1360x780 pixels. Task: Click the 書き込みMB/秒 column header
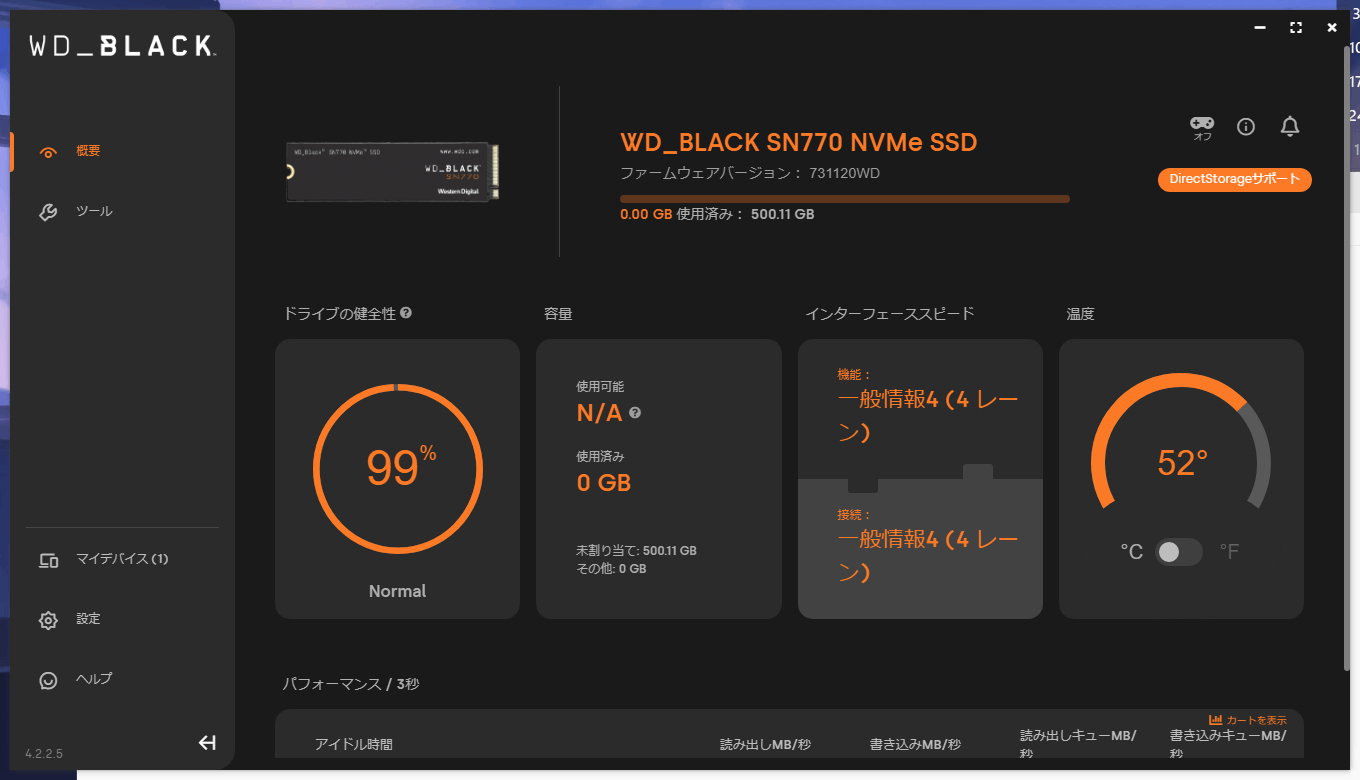[x=915, y=744]
